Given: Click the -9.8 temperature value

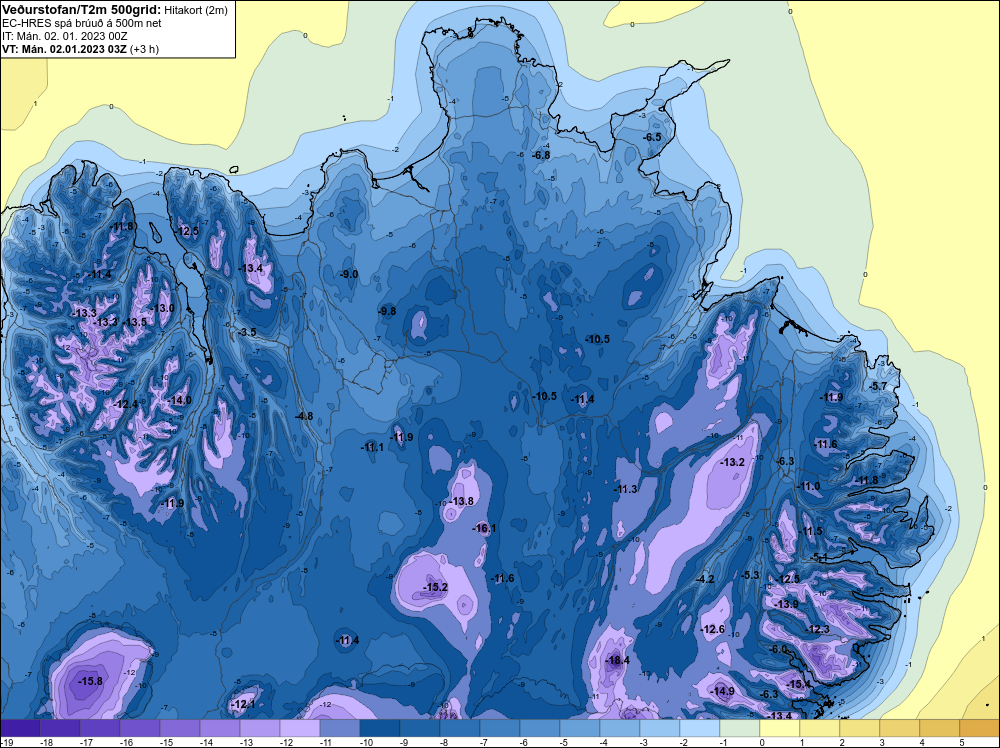Looking at the screenshot, I should click(x=386, y=311).
